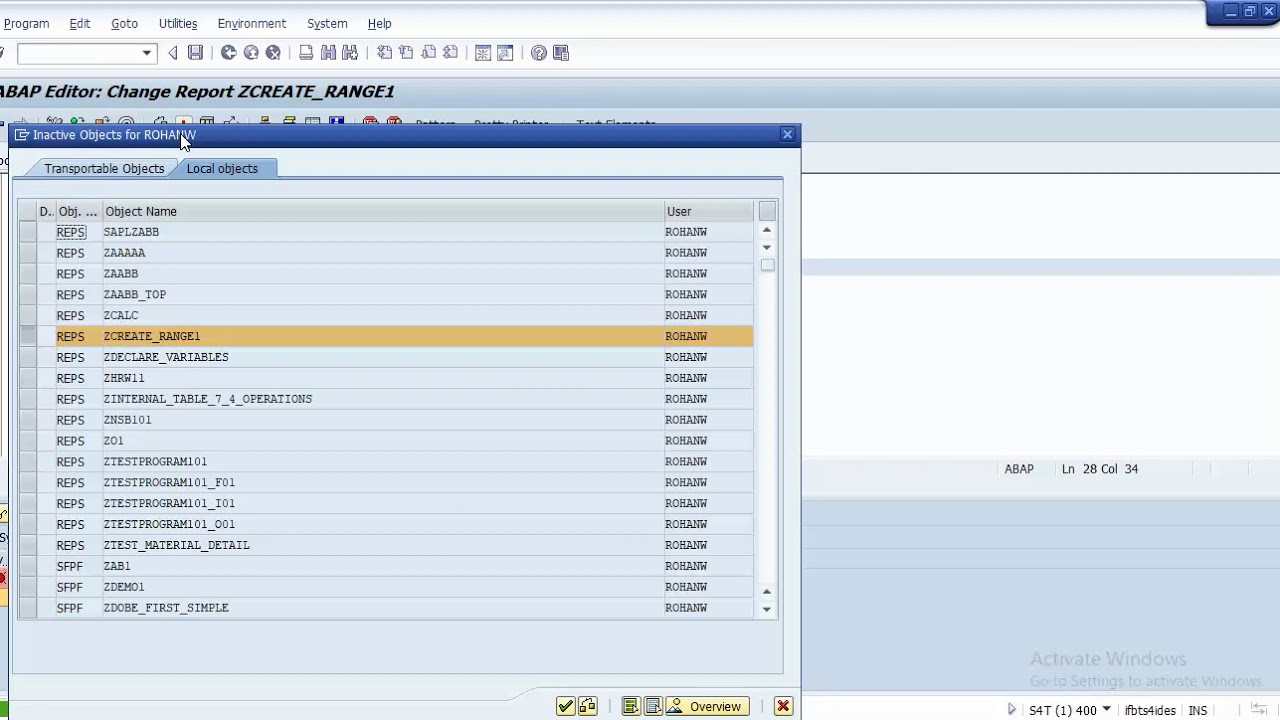Click the Find Next binoculars icon
Viewport: 1280px width, 720px height.
350,53
